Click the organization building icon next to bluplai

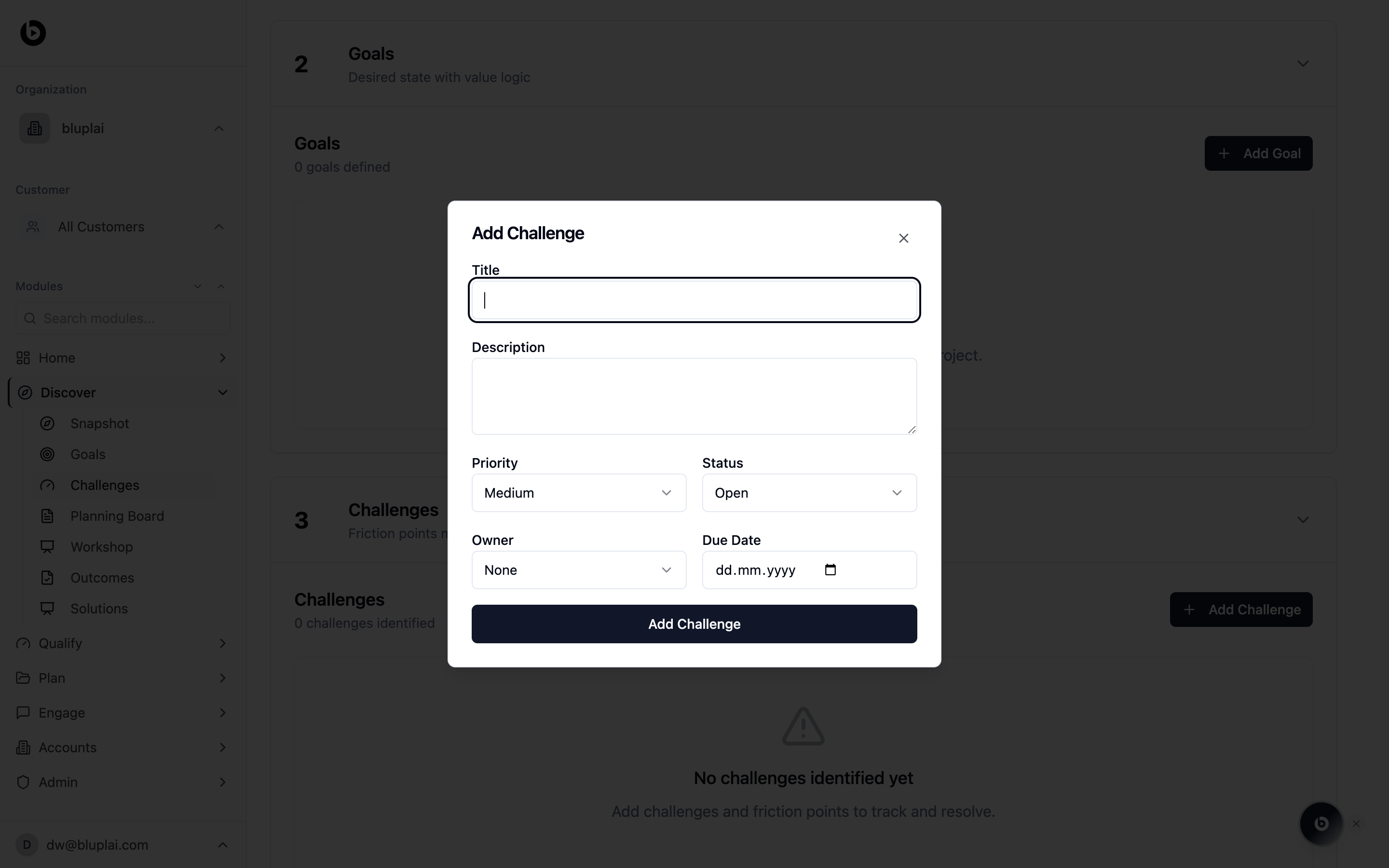[x=34, y=129]
